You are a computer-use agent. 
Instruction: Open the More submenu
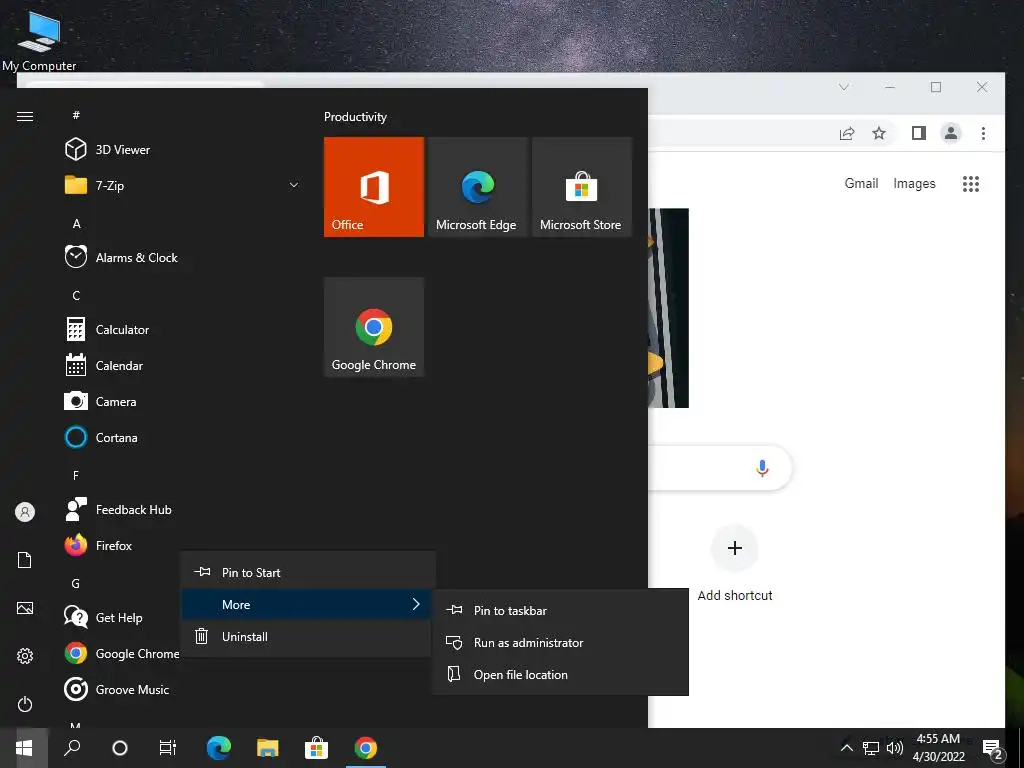tap(306, 605)
